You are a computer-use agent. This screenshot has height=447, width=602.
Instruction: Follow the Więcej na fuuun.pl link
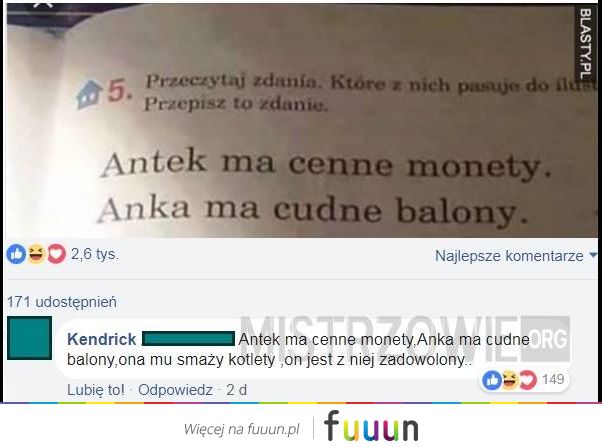pyautogui.click(x=241, y=429)
